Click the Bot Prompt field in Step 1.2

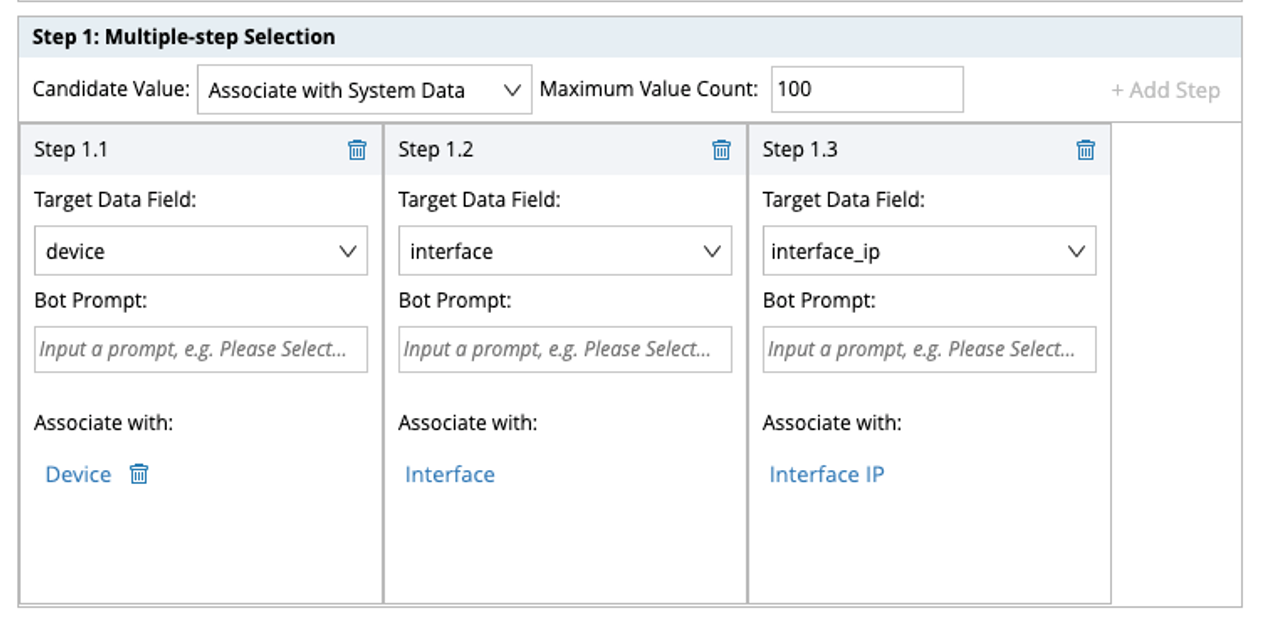(x=565, y=349)
